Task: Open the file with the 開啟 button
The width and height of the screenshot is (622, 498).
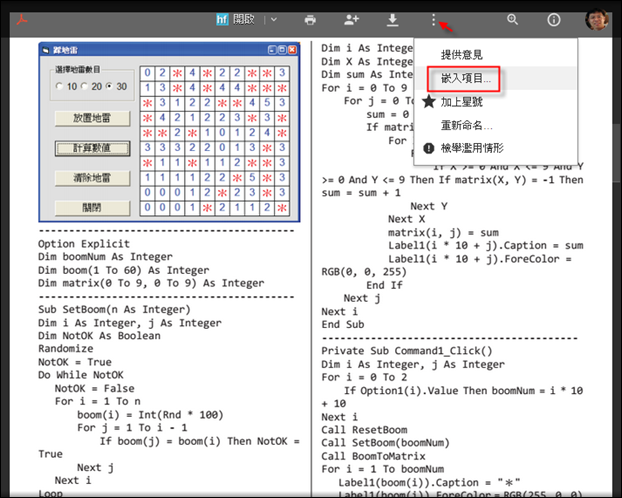Action: 243,19
